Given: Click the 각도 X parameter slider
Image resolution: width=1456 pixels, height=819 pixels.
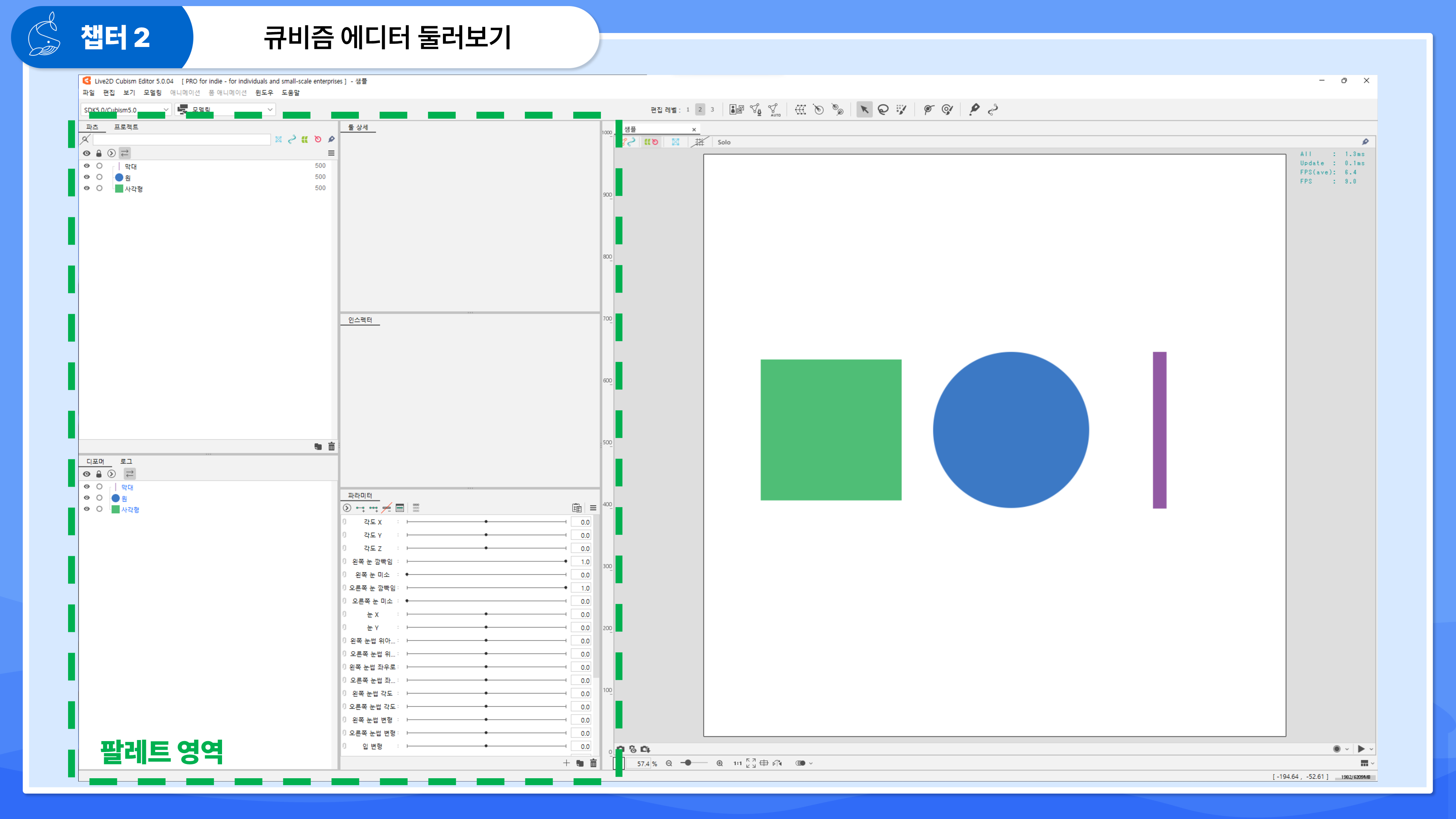Looking at the screenshot, I should pos(486,522).
